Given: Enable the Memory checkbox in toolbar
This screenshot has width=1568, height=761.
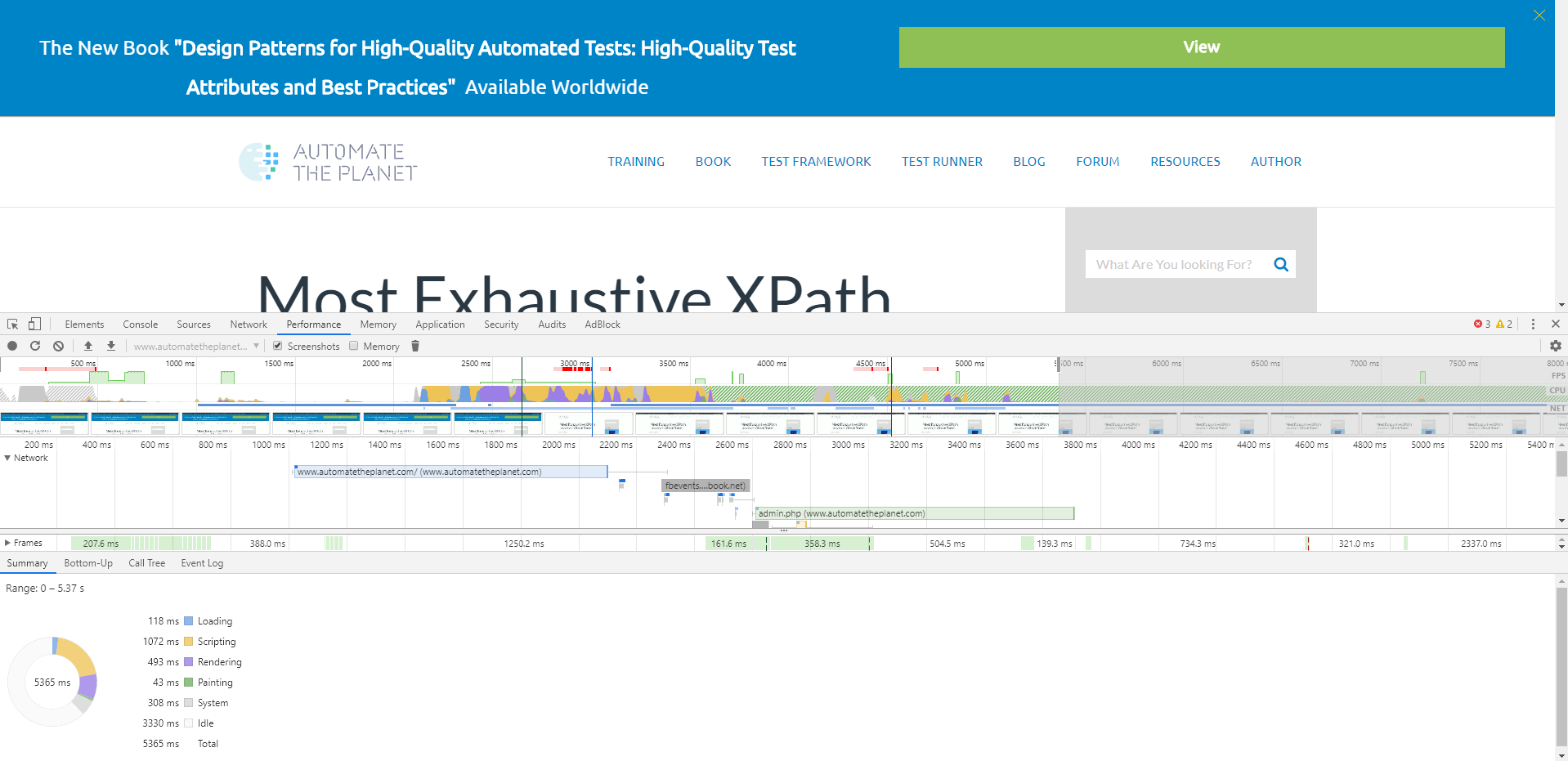Looking at the screenshot, I should [x=354, y=346].
